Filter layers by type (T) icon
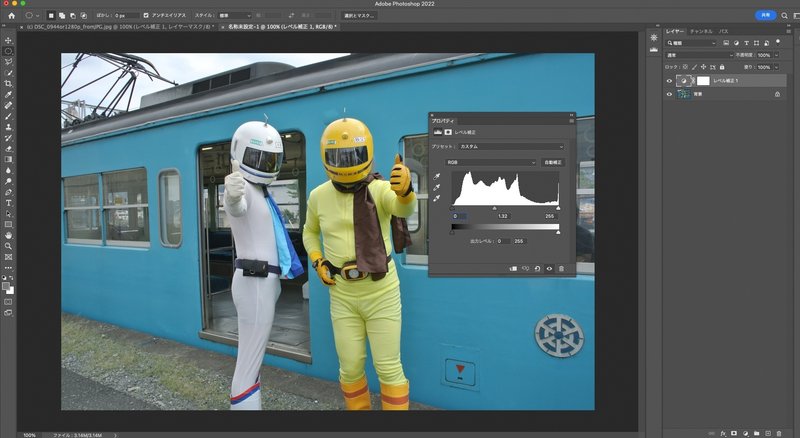This screenshot has height=438, width=800. [x=746, y=43]
